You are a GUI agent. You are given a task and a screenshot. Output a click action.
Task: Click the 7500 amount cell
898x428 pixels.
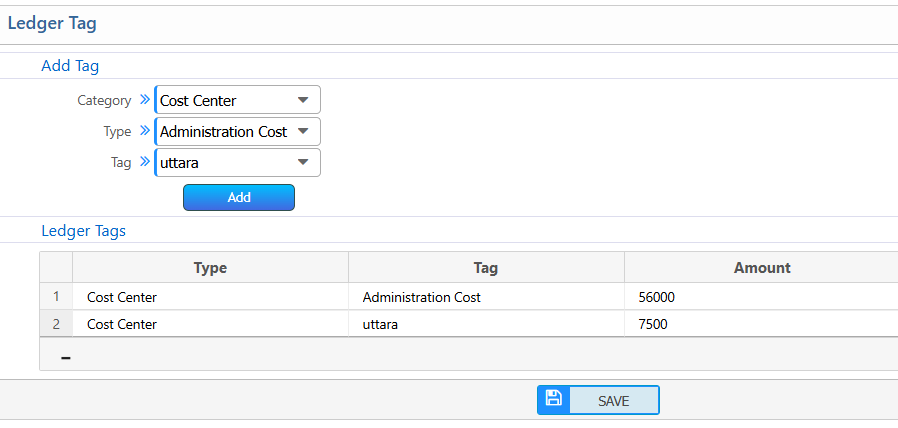(x=652, y=324)
